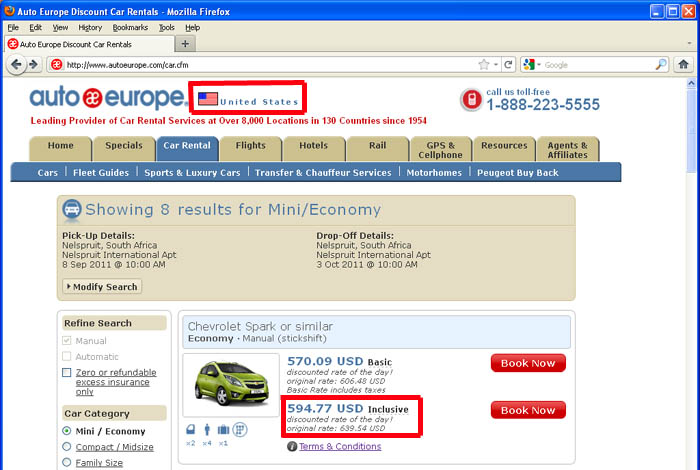Screen dimensions: 700x470
Task: Select the Family Size radio button
Action: pos(67,462)
